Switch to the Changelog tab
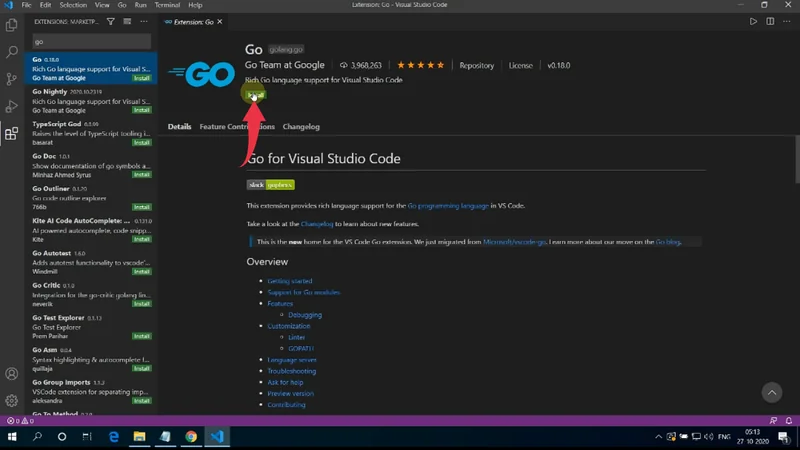This screenshot has height=450, width=800. click(301, 127)
